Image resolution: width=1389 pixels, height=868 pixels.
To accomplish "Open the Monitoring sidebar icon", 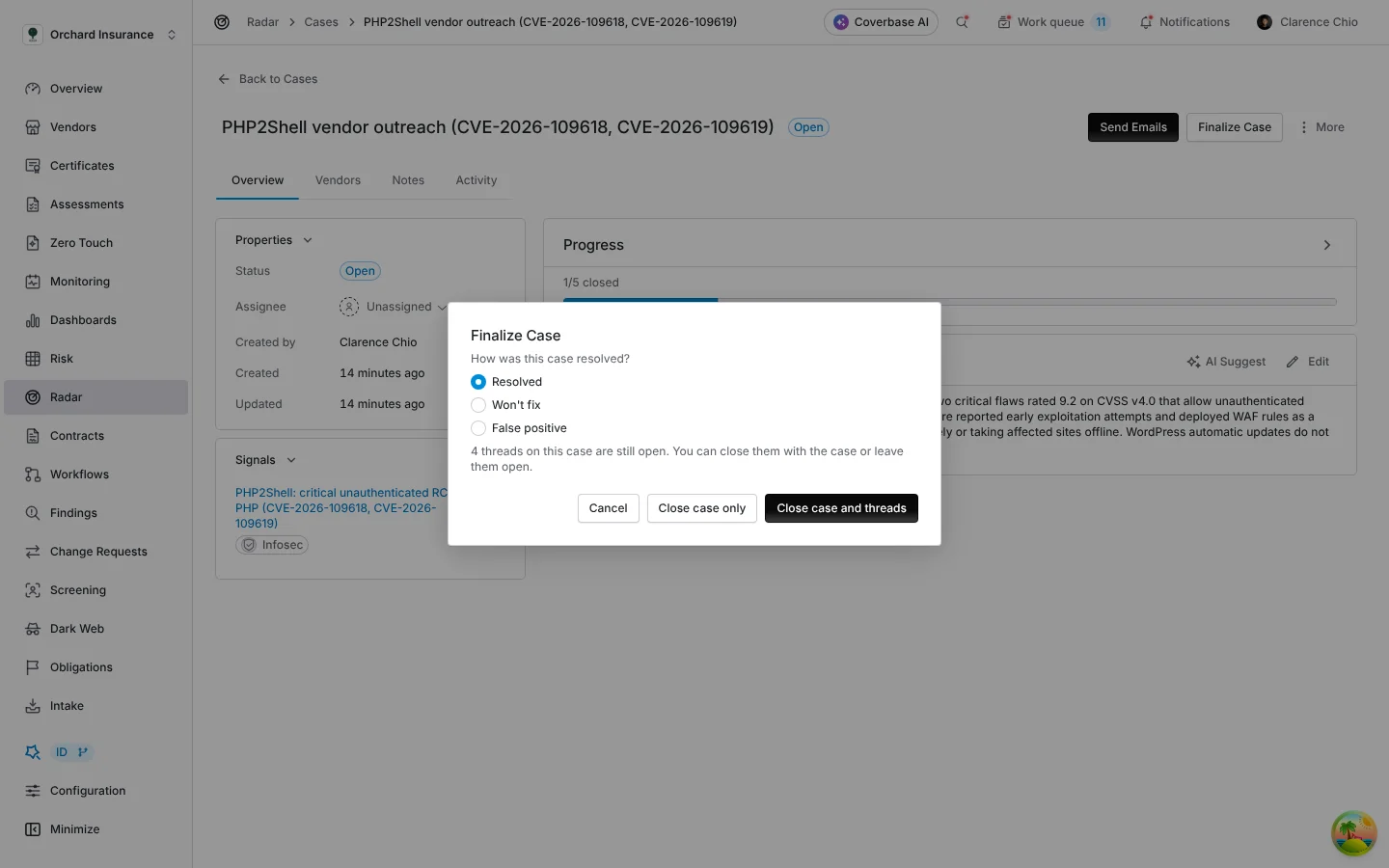I will (33, 282).
